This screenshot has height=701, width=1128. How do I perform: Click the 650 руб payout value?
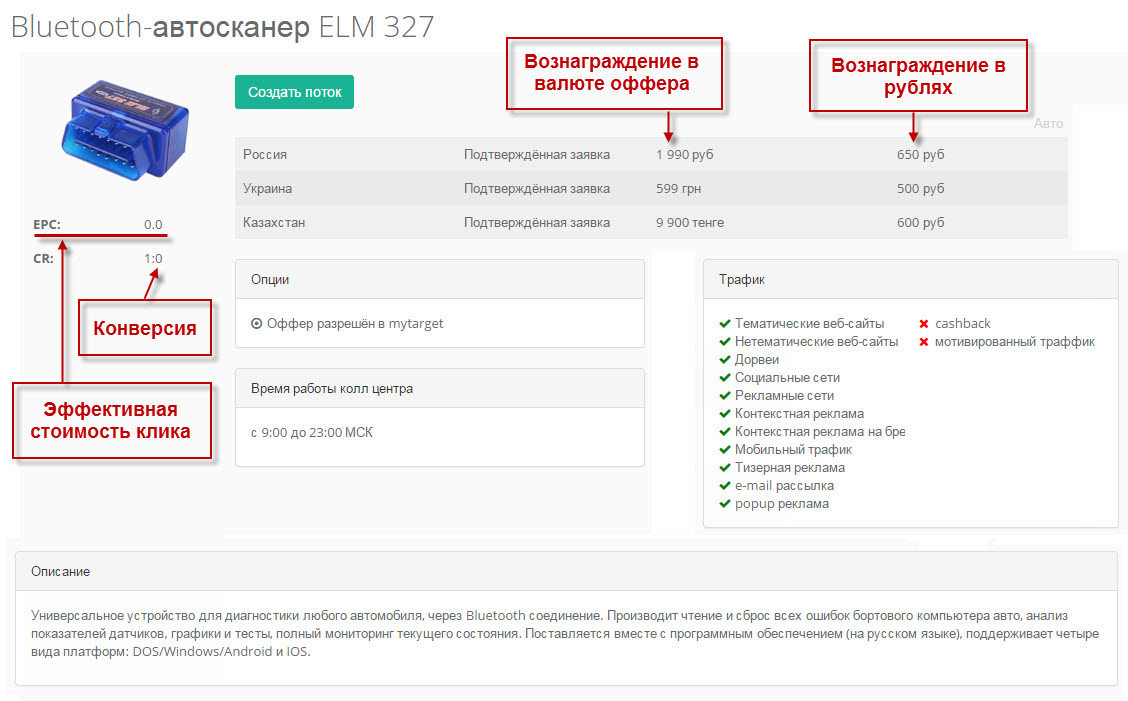[921, 155]
